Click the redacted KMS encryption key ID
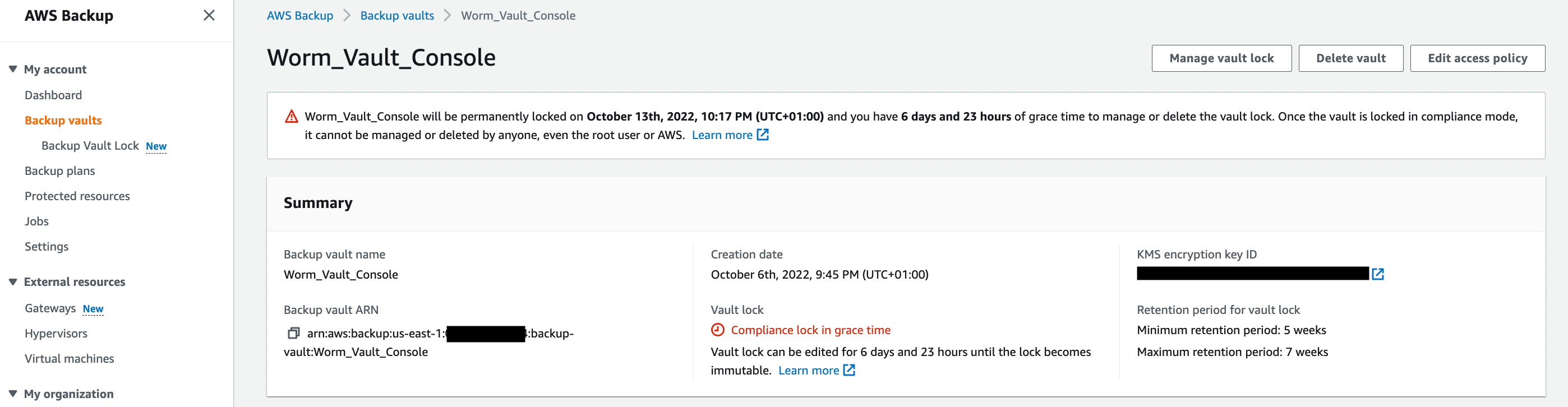This screenshot has width=1568, height=407. [1252, 274]
